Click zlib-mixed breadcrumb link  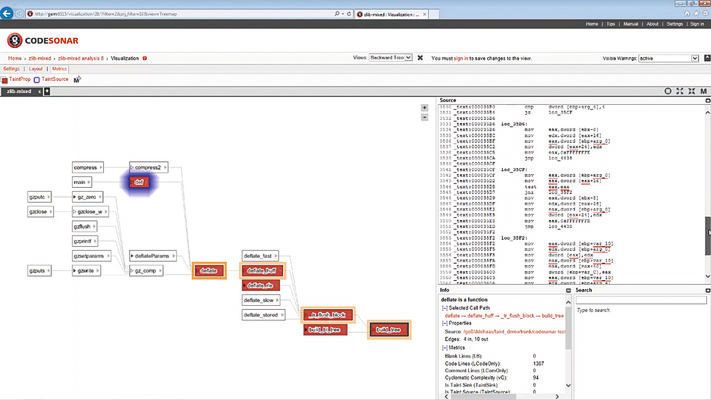pyautogui.click(x=40, y=59)
